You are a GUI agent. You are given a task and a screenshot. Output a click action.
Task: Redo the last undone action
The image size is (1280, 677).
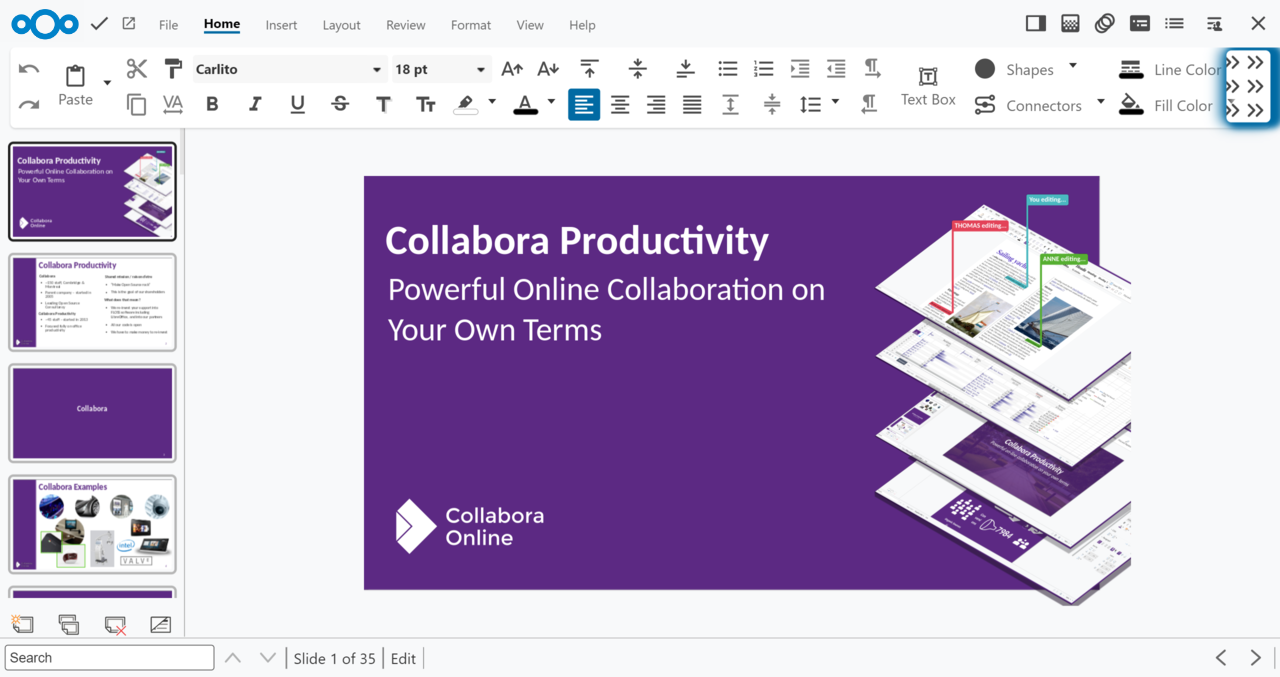(29, 105)
